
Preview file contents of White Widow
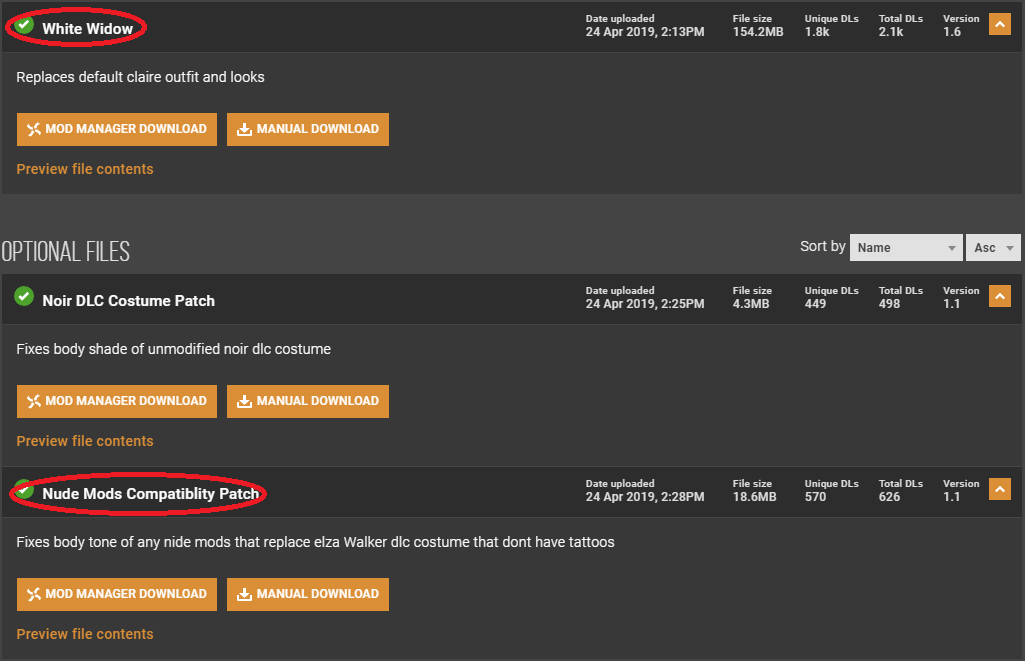coord(85,169)
